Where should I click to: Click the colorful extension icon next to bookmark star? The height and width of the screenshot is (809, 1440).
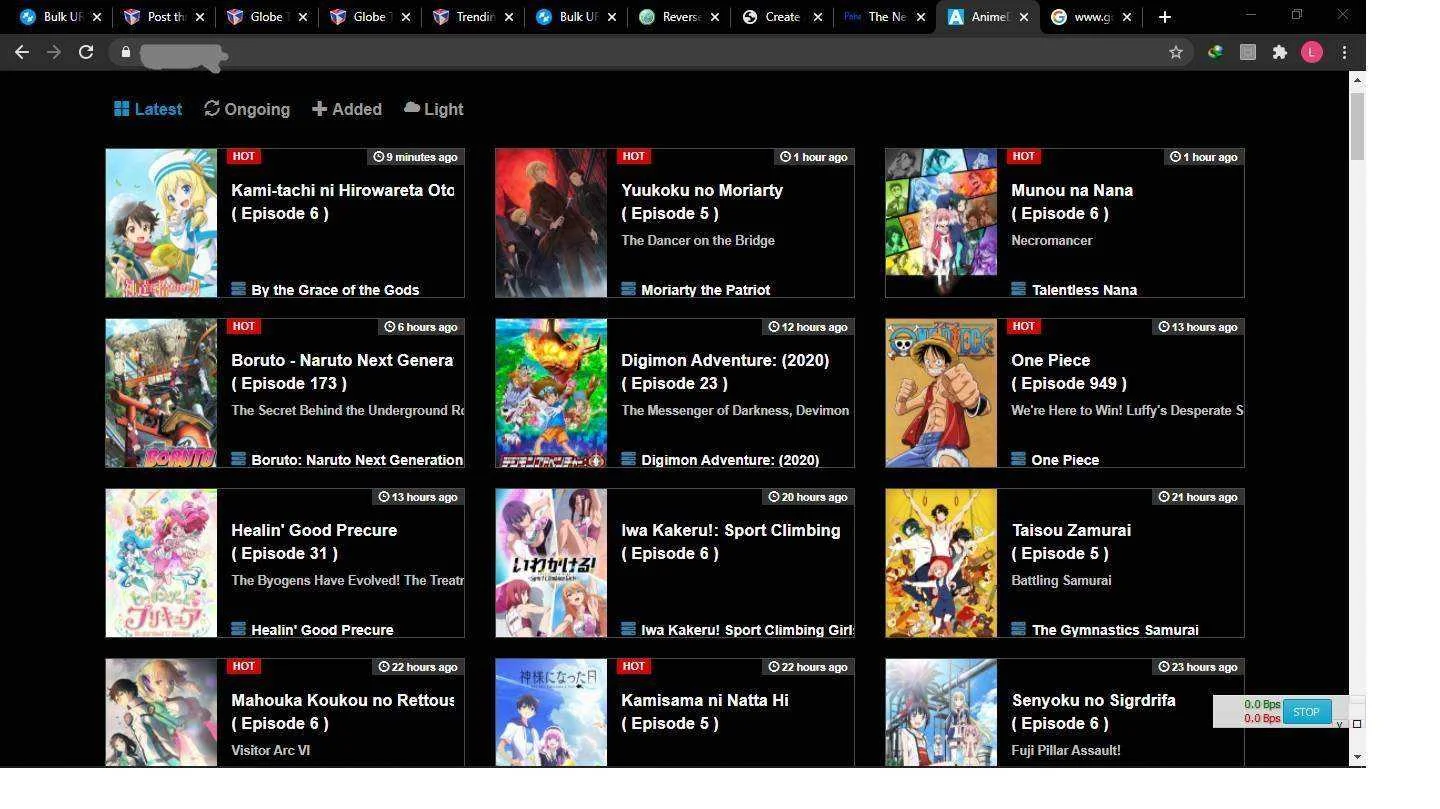[1215, 52]
